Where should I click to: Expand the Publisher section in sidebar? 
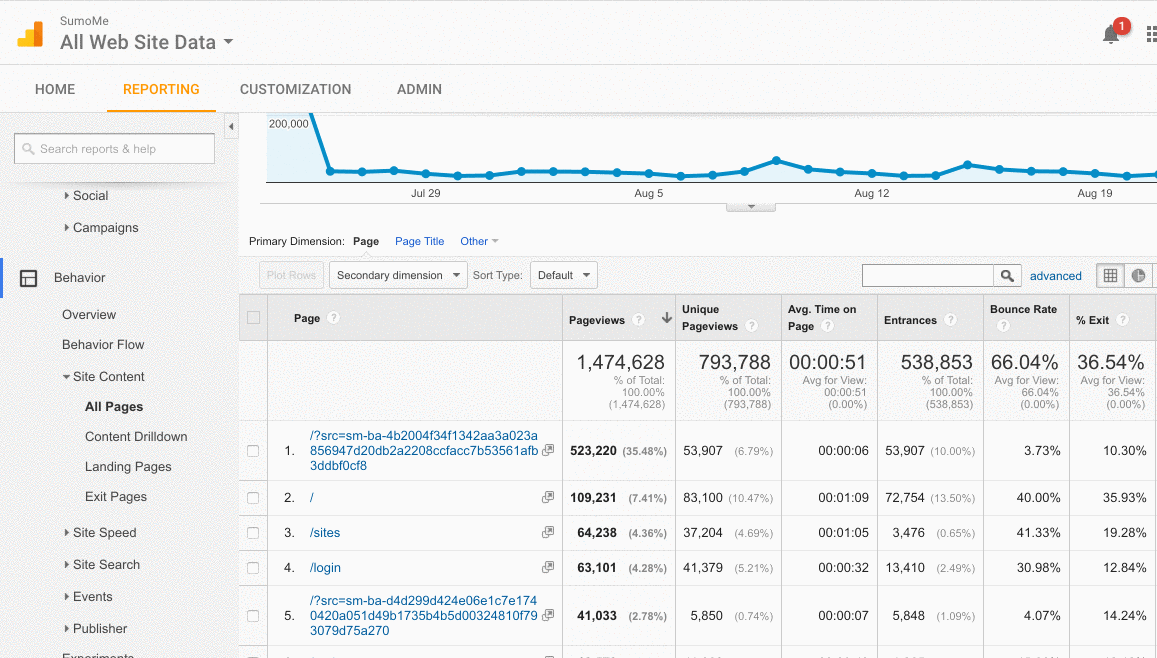coord(95,628)
